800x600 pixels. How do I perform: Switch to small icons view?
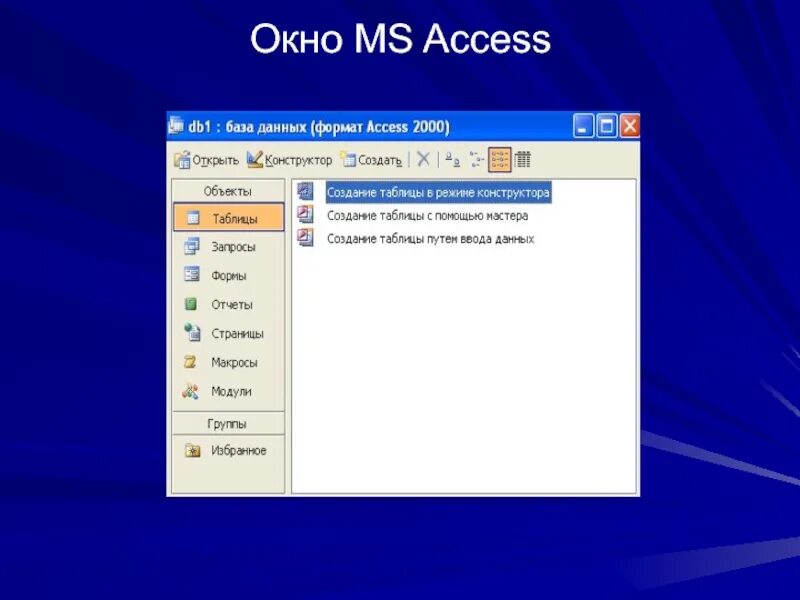pyautogui.click(x=477, y=160)
